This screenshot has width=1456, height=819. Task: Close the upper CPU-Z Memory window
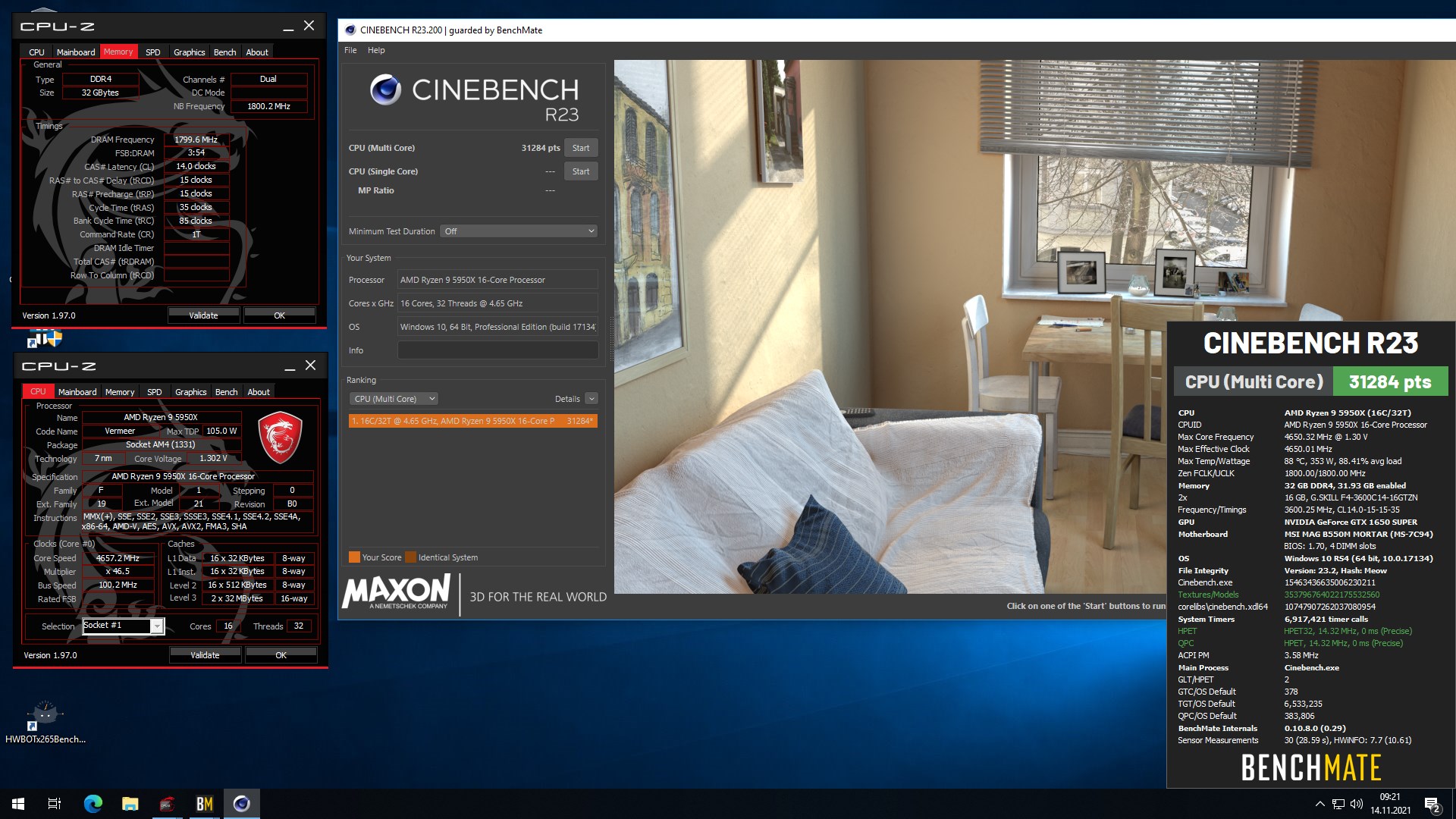pyautogui.click(x=309, y=26)
